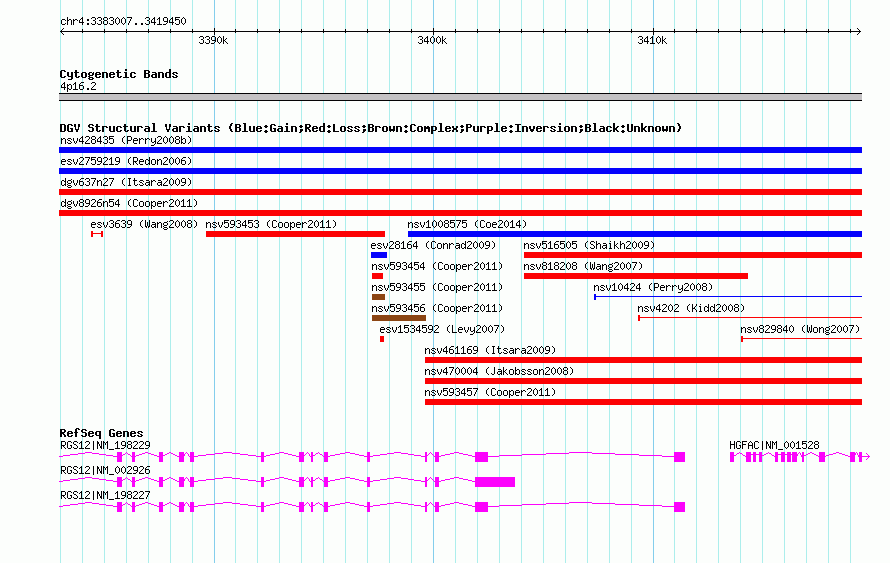Image resolution: width=890 pixels, height=563 pixels.
Task: Select the red nsv470004 loss bar
Action: pos(644,381)
